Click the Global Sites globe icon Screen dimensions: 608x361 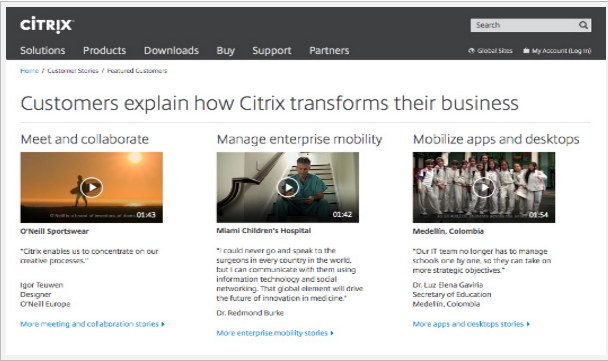pyautogui.click(x=471, y=51)
